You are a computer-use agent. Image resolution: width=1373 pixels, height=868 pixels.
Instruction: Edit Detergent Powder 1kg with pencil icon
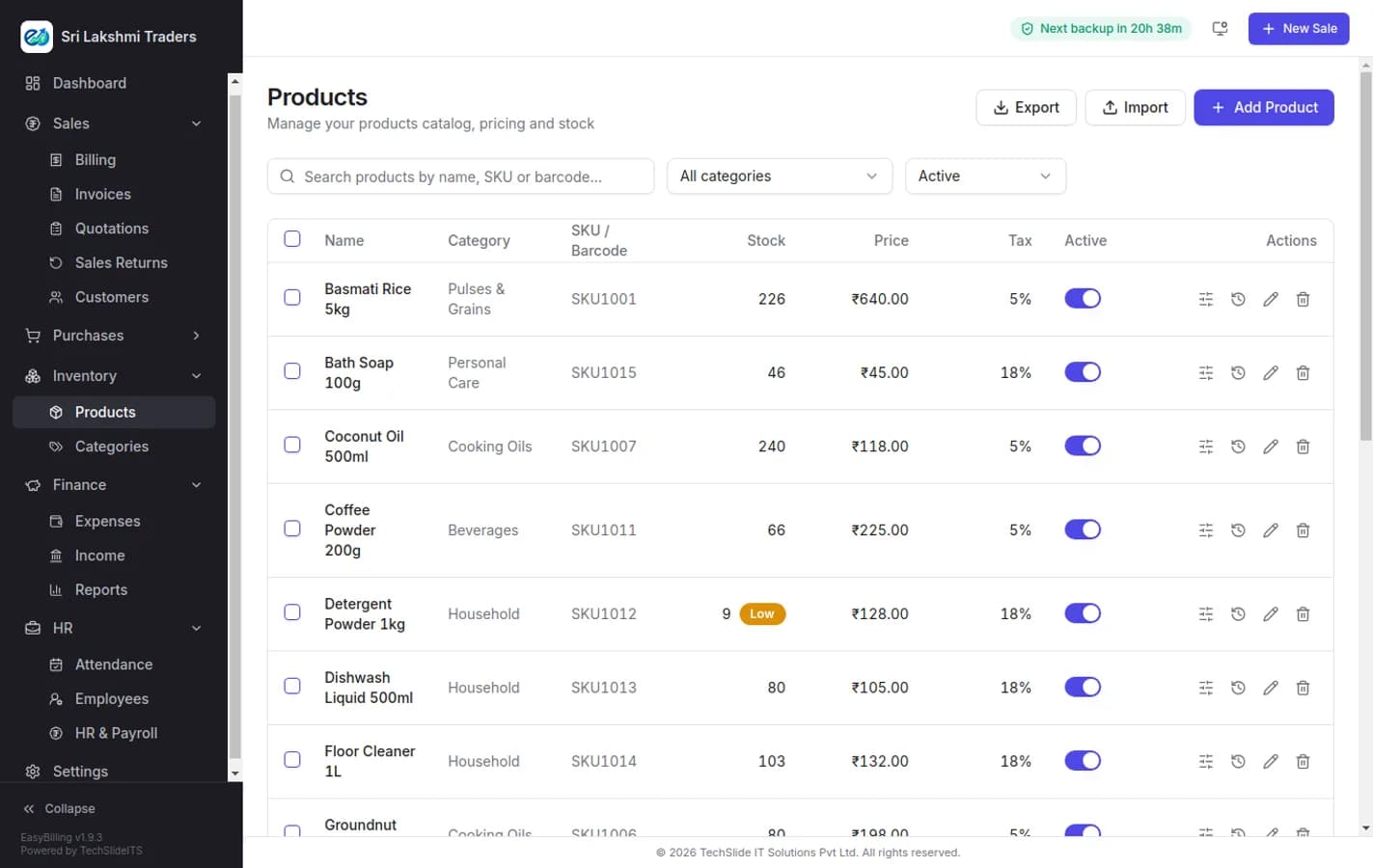1271,614
